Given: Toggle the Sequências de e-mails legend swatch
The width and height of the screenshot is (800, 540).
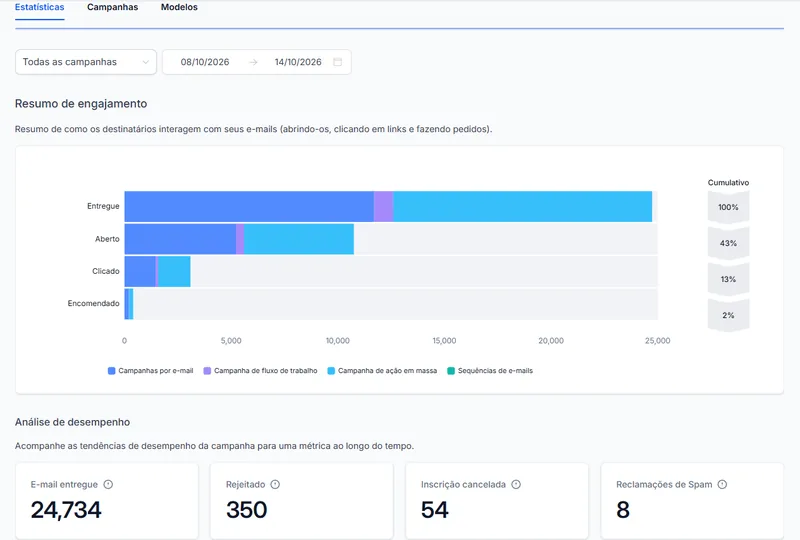Looking at the screenshot, I should click(451, 371).
